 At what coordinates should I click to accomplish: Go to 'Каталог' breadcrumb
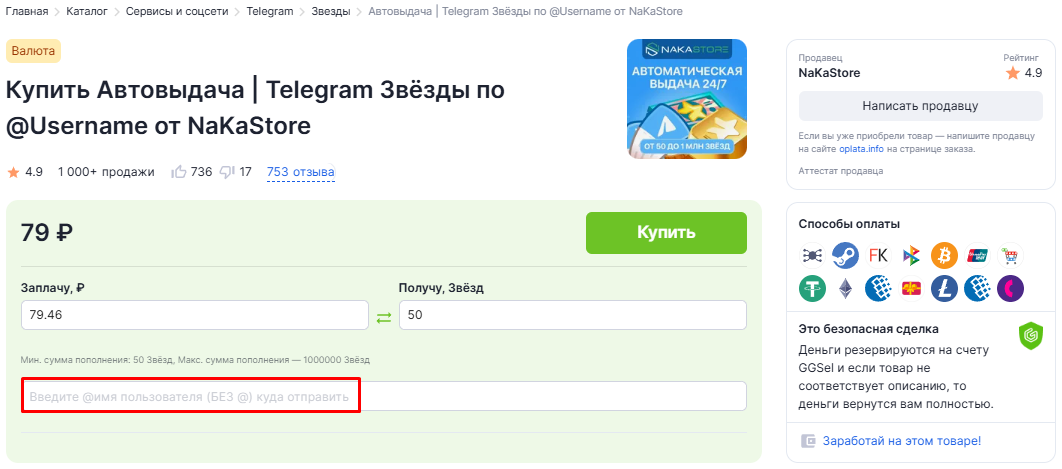click(87, 12)
